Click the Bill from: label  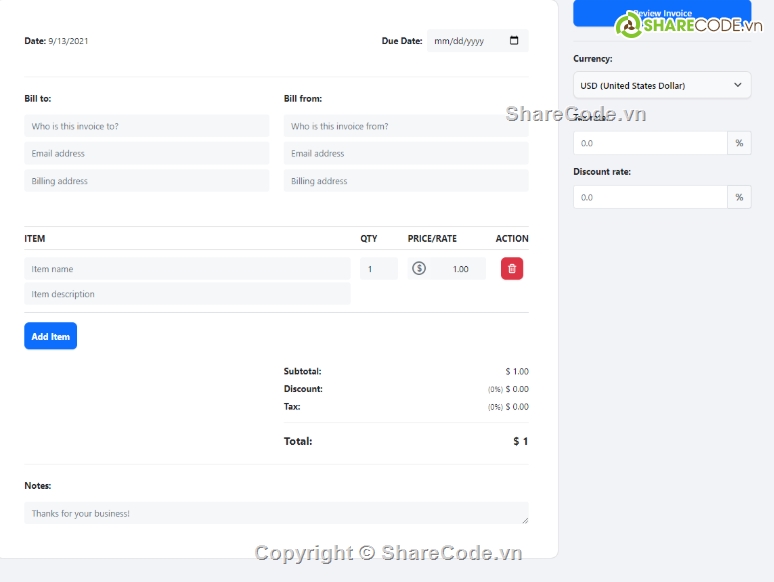click(x=303, y=98)
